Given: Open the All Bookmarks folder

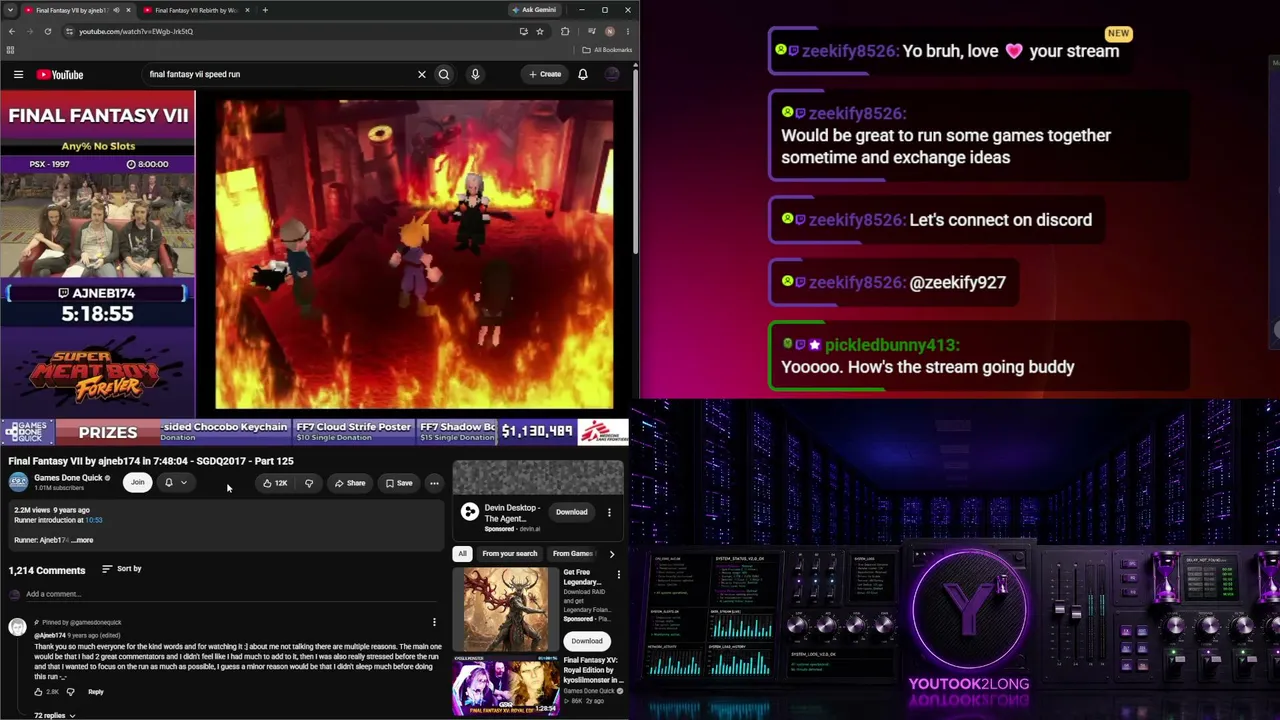Looking at the screenshot, I should tap(608, 50).
